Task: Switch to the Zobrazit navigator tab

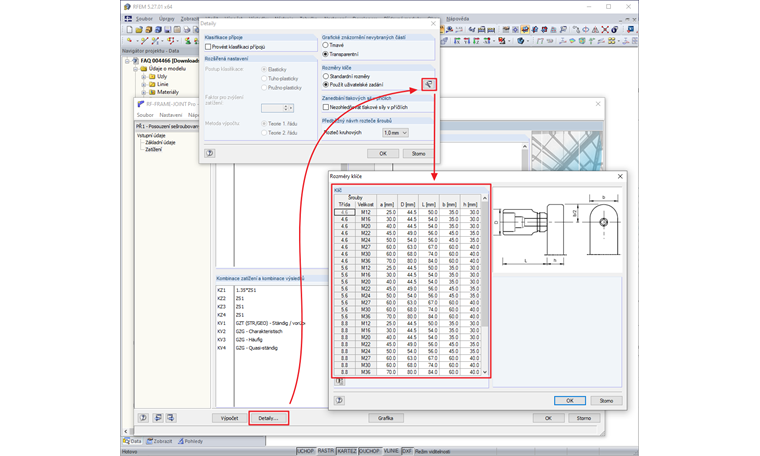Action: (159, 441)
